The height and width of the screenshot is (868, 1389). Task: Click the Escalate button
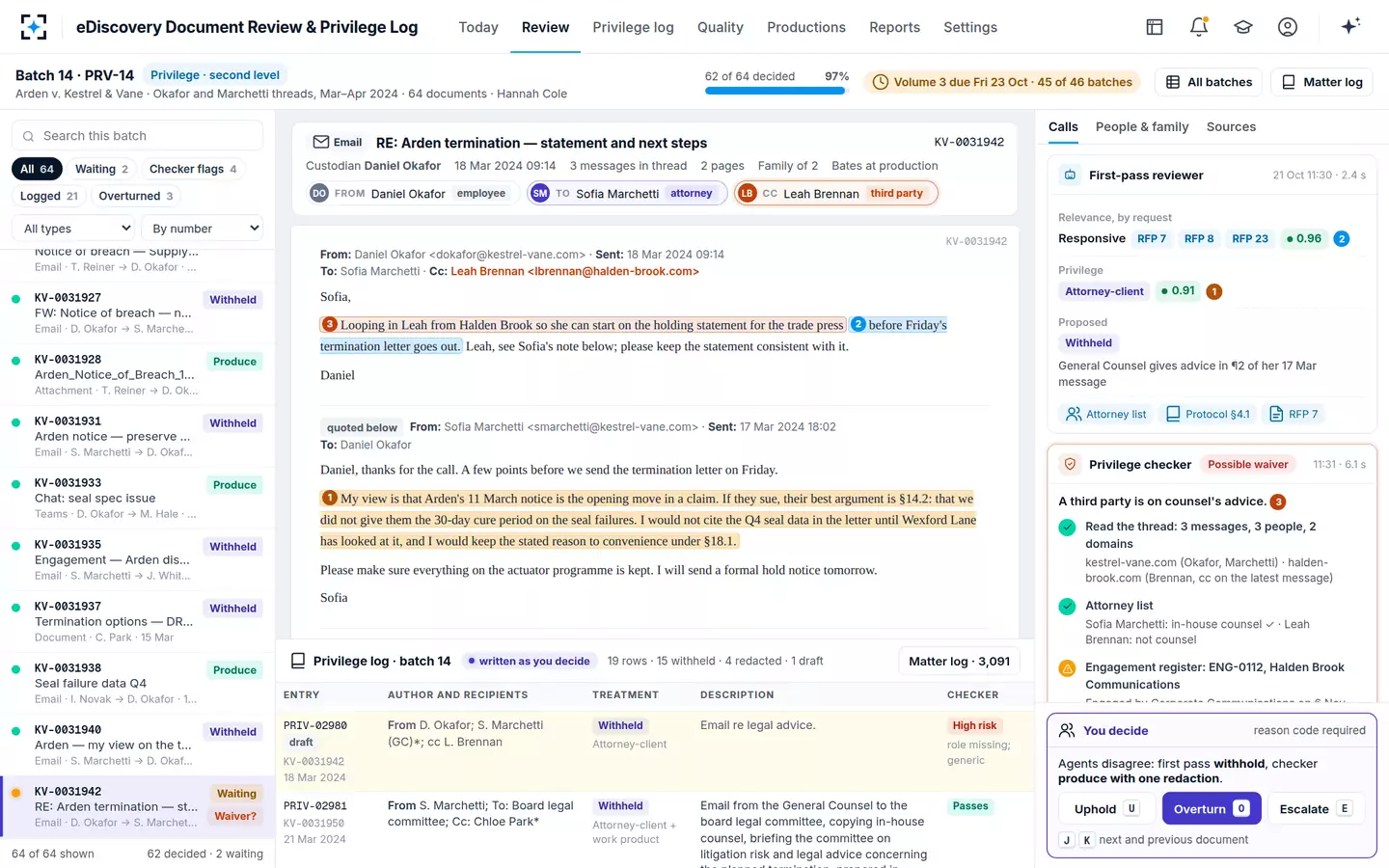pyautogui.click(x=1317, y=809)
